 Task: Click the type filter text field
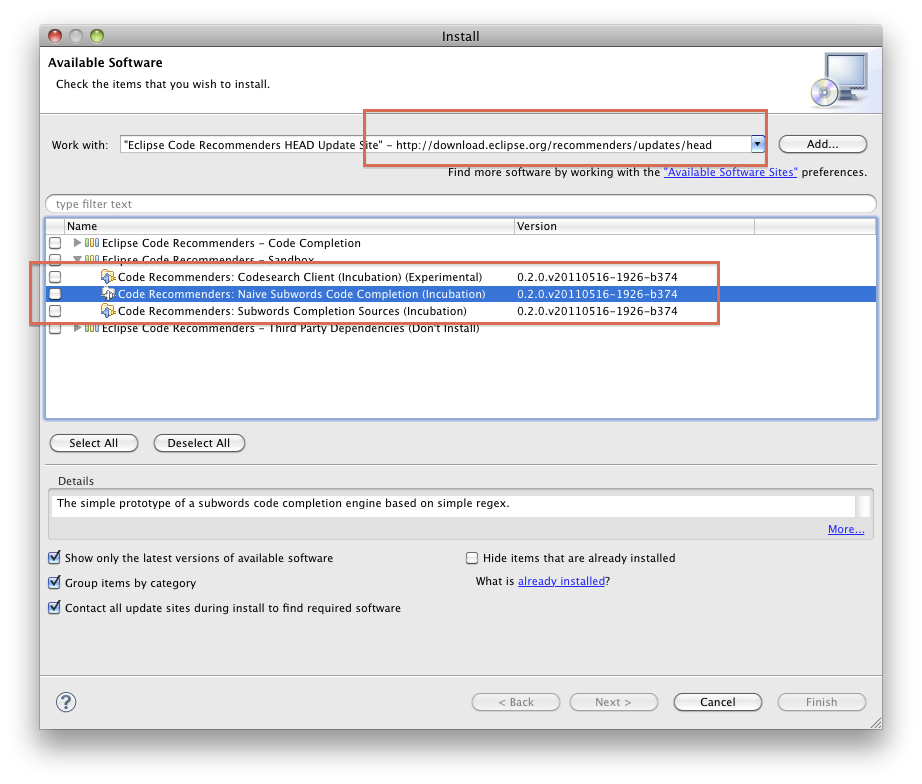pyautogui.click(x=460, y=204)
